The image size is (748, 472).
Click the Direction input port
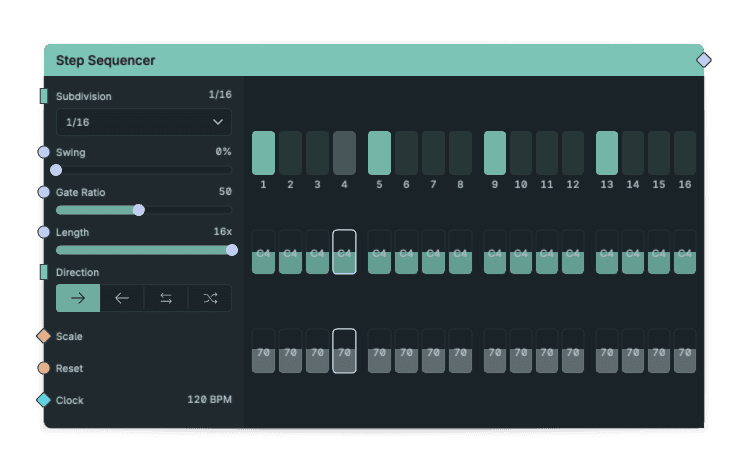(44, 273)
